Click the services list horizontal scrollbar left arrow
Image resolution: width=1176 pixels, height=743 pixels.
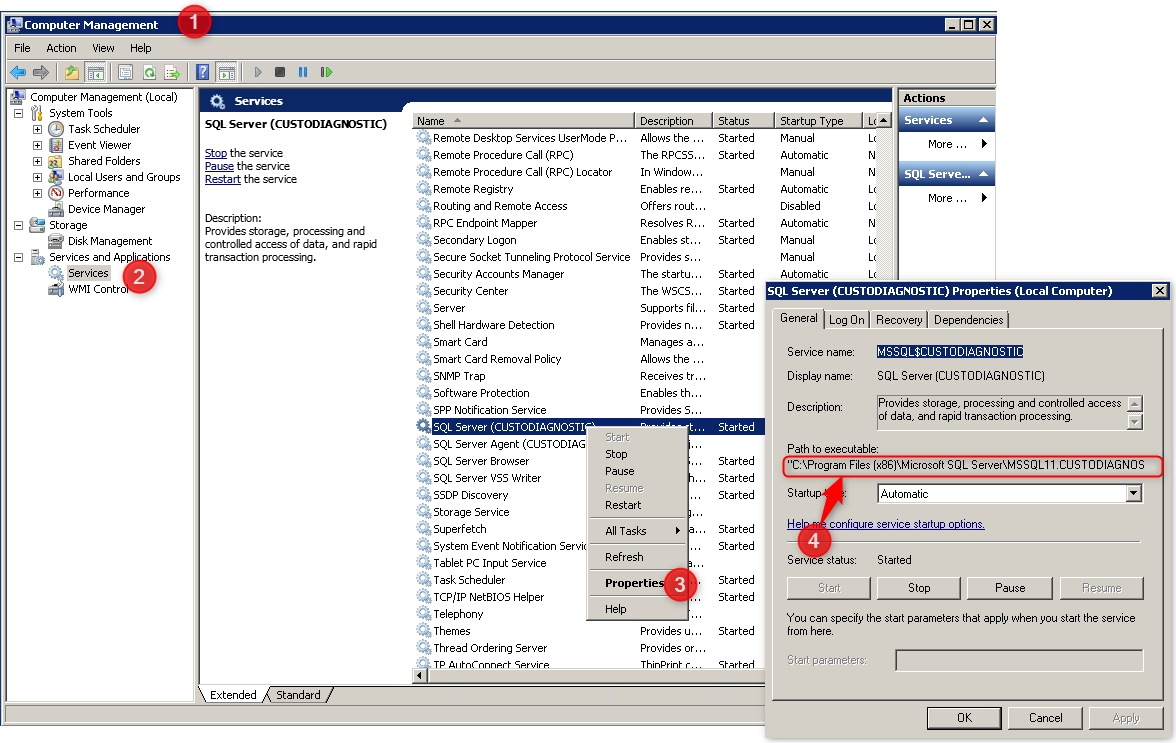(x=420, y=676)
